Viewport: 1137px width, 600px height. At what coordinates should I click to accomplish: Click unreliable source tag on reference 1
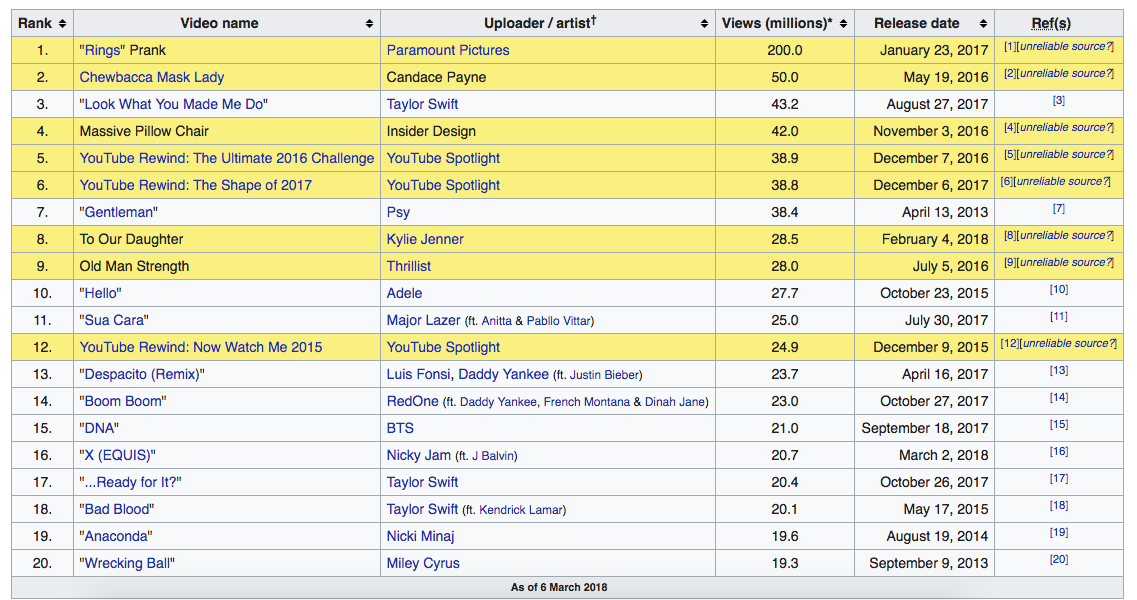[x=1063, y=46]
